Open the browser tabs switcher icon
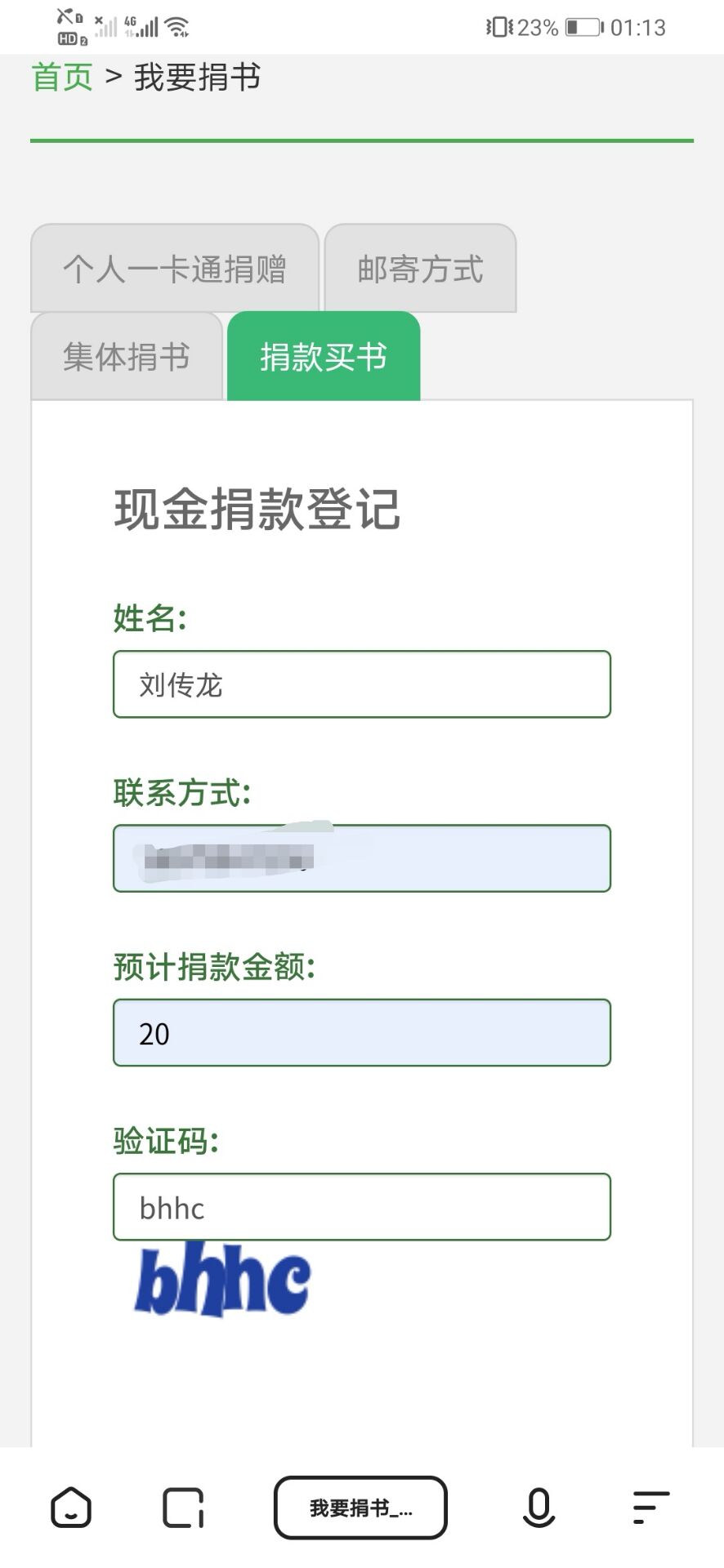Image resolution: width=724 pixels, height=1568 pixels. point(183,1508)
